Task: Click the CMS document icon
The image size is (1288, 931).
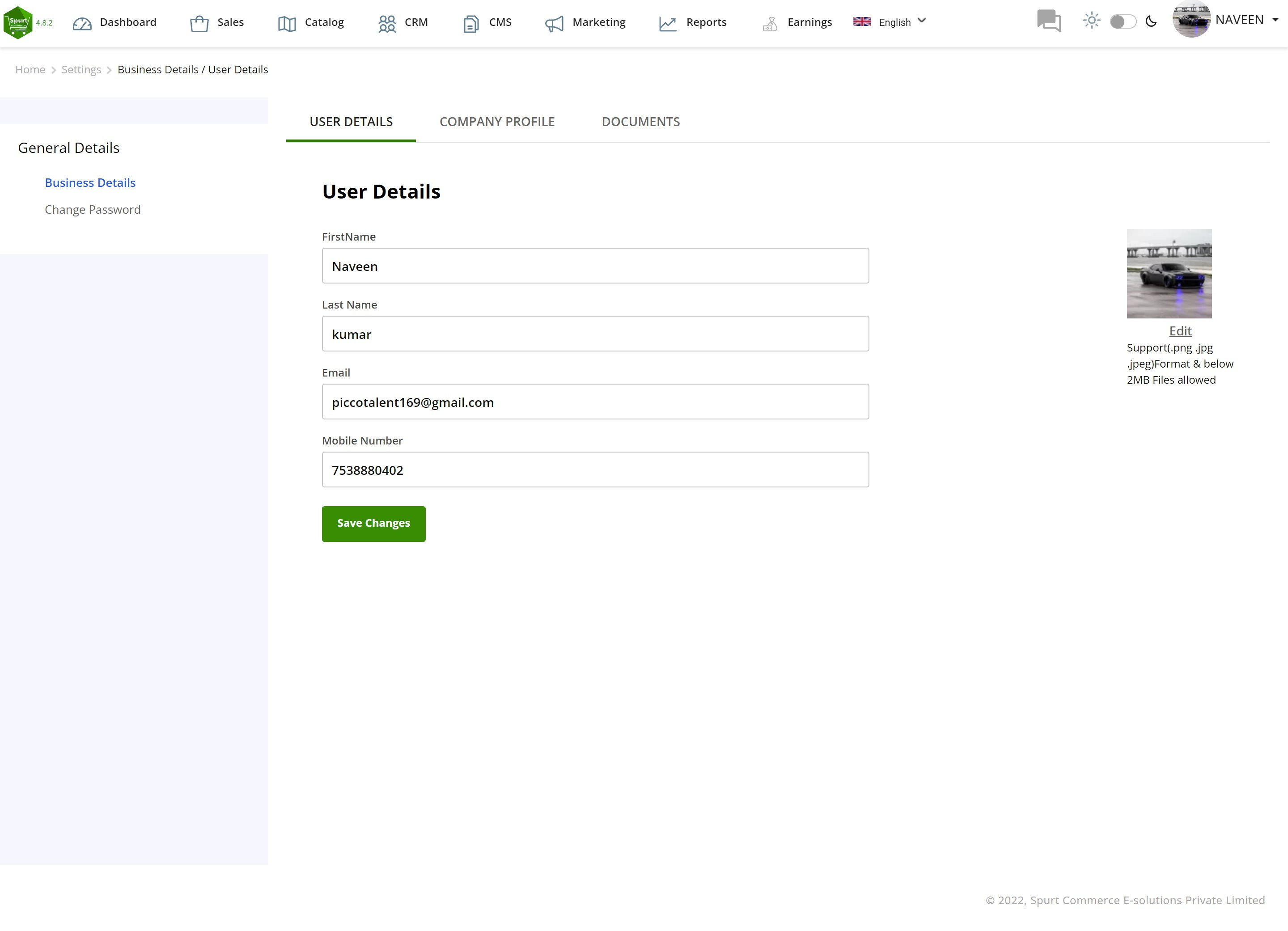Action: (471, 24)
